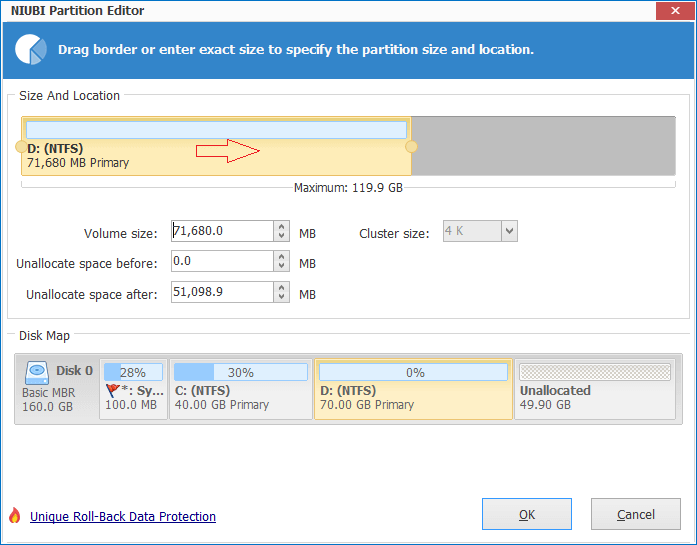Increase Unallocate space before value
The height and width of the screenshot is (545, 697).
coord(281,256)
